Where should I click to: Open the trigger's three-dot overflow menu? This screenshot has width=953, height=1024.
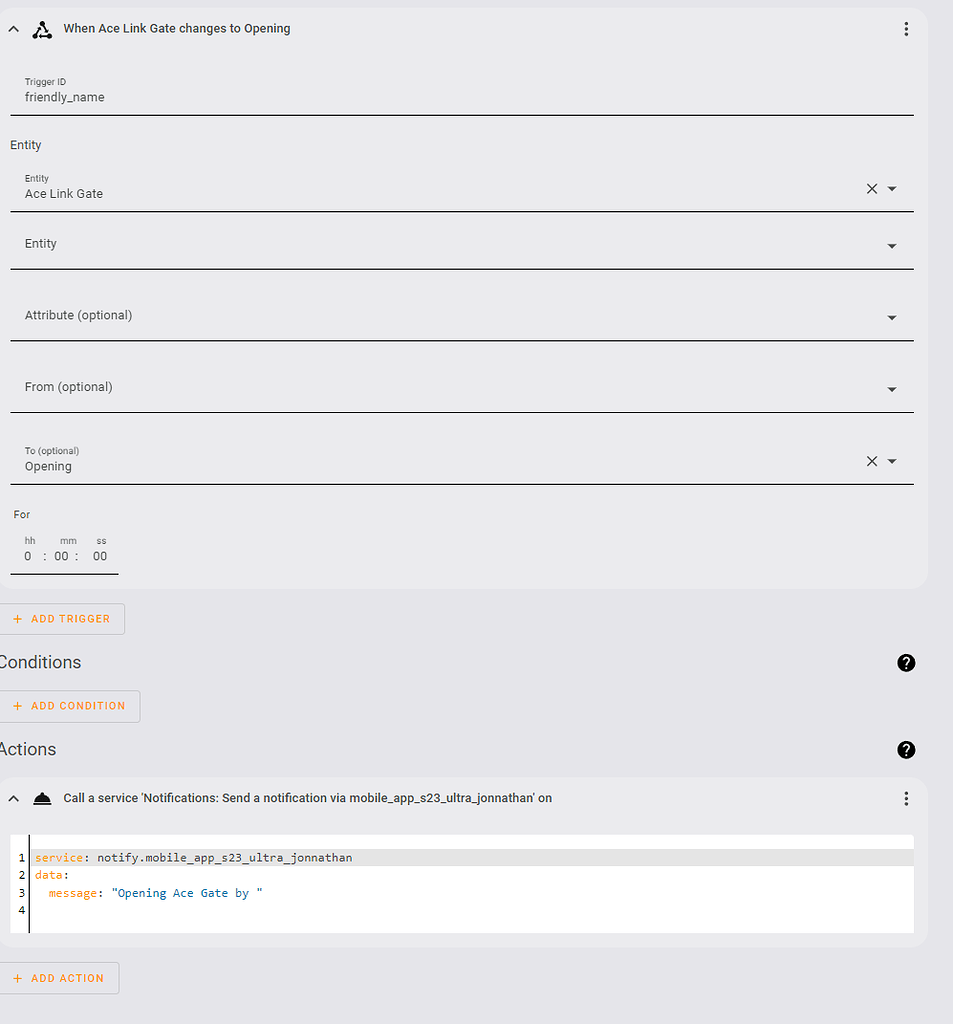click(906, 29)
